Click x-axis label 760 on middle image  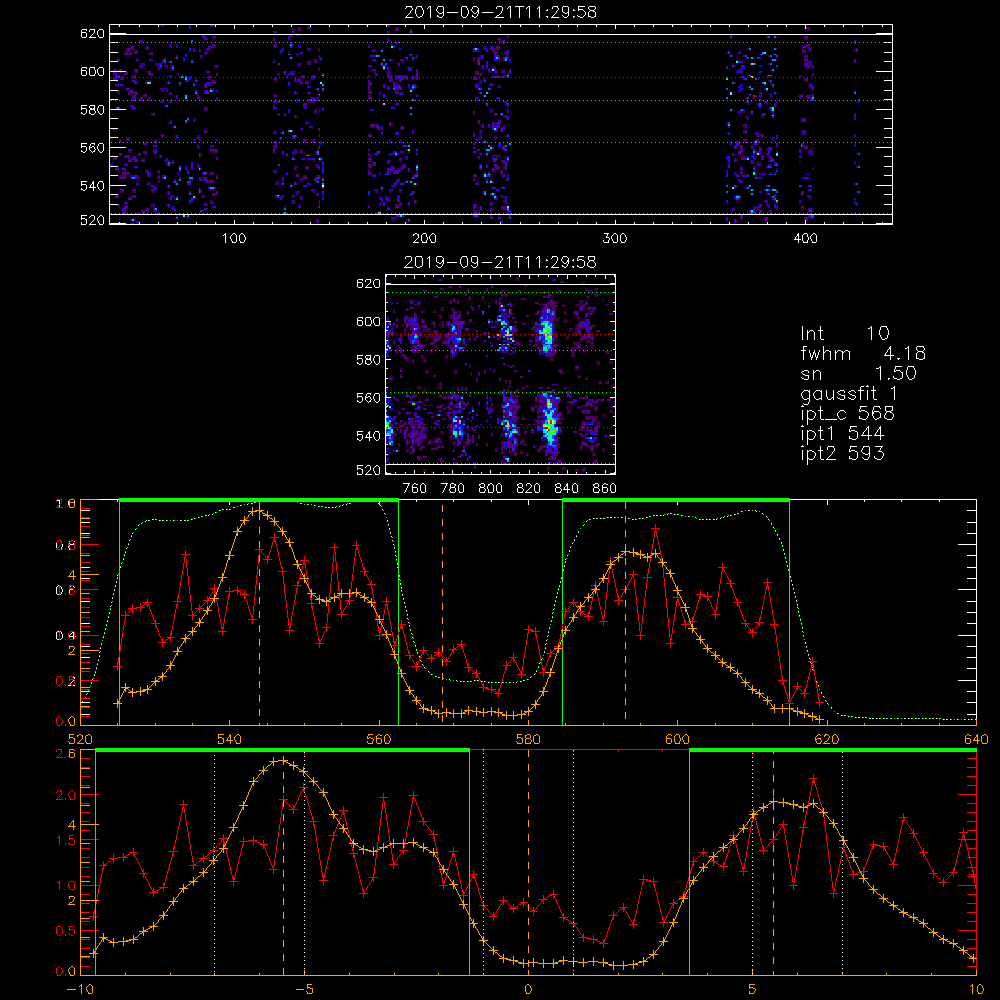(x=415, y=489)
